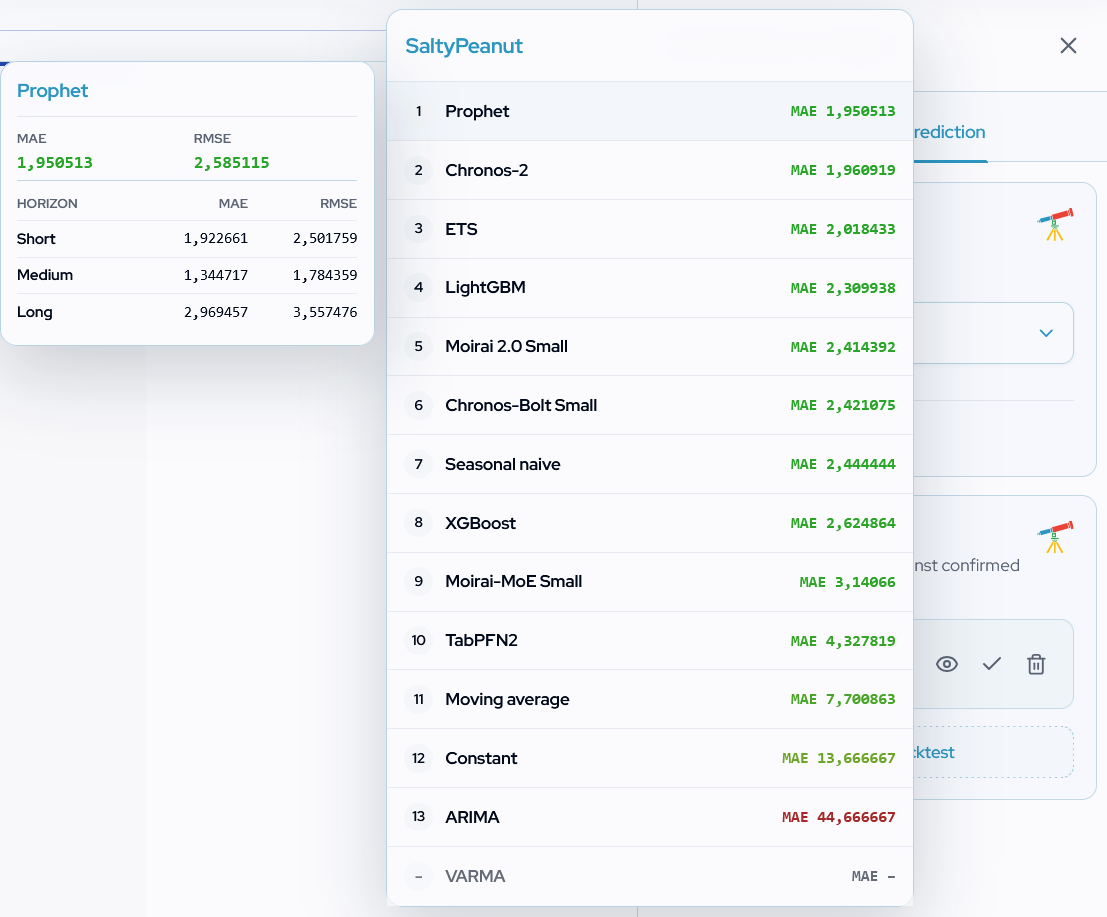Viewport: 1107px width, 917px height.
Task: Switch to the Prediction tab
Action: tap(950, 132)
